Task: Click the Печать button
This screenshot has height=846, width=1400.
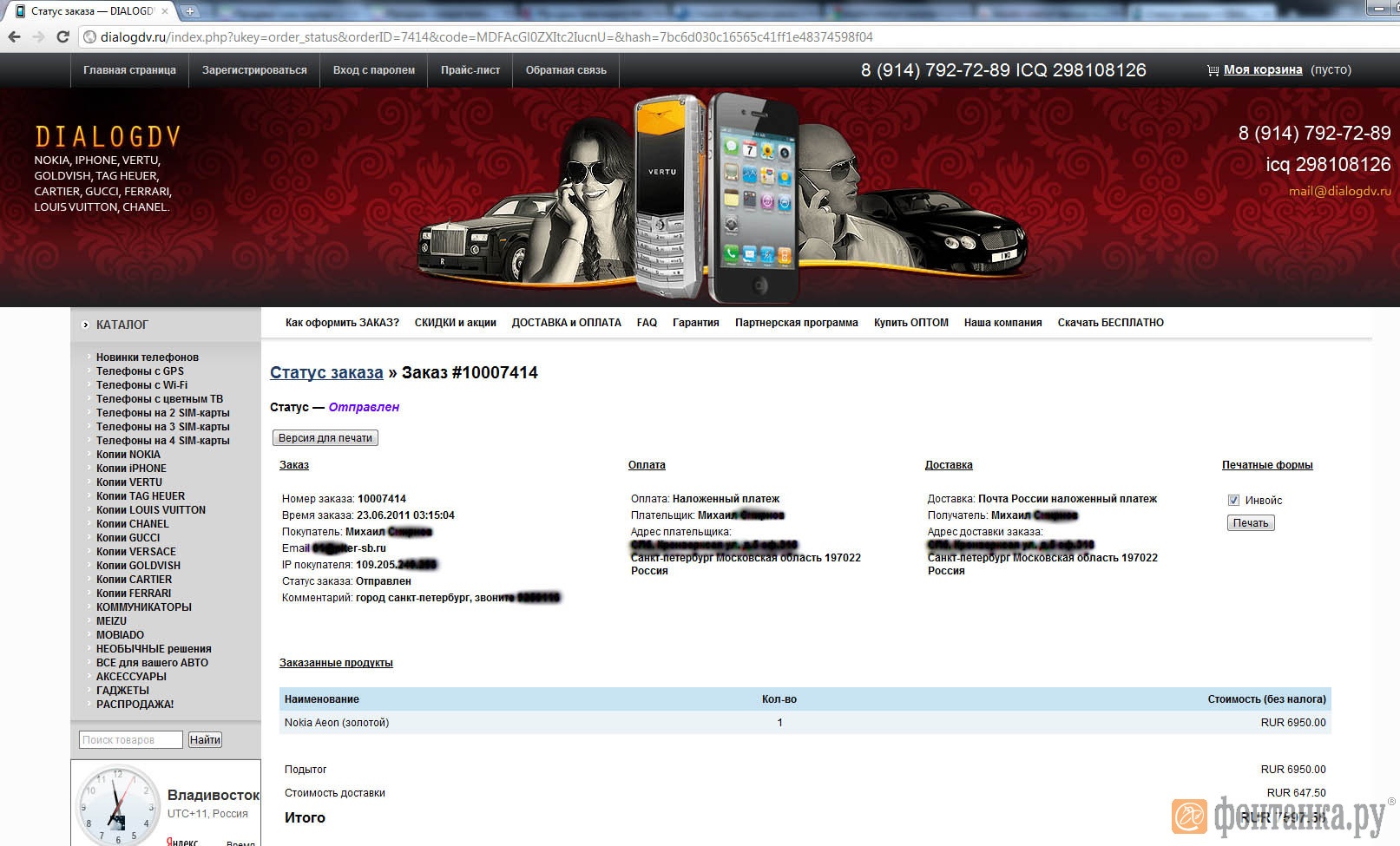Action: tap(1251, 523)
